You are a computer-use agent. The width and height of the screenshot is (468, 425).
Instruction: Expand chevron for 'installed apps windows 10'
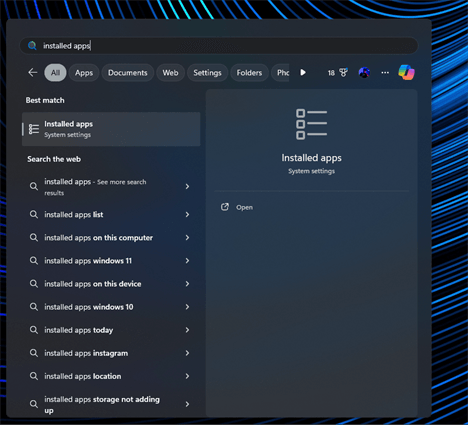click(187, 307)
